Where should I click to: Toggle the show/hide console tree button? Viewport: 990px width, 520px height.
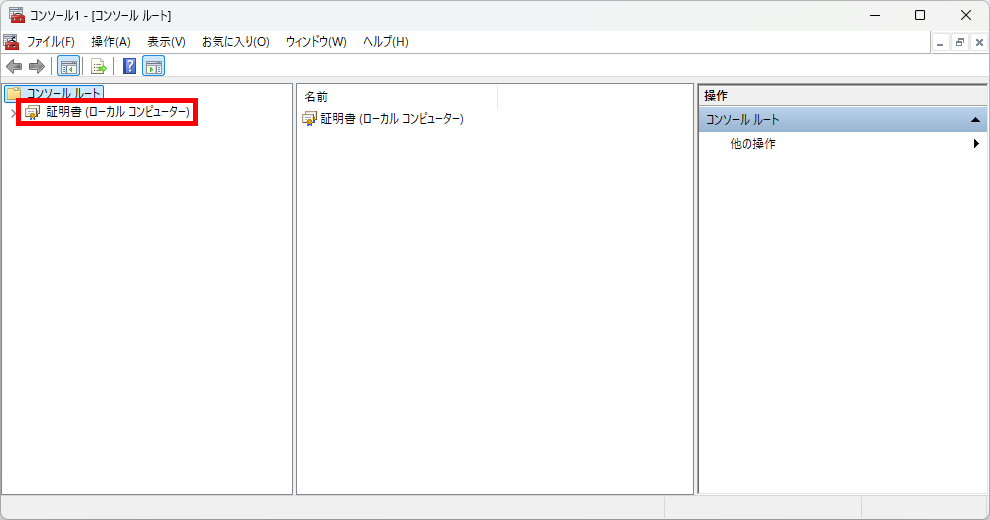(x=69, y=67)
